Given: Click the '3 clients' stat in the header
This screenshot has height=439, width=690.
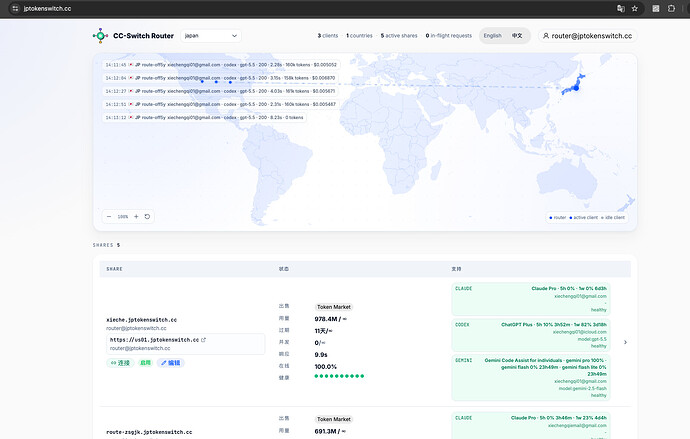Looking at the screenshot, I should (x=328, y=36).
